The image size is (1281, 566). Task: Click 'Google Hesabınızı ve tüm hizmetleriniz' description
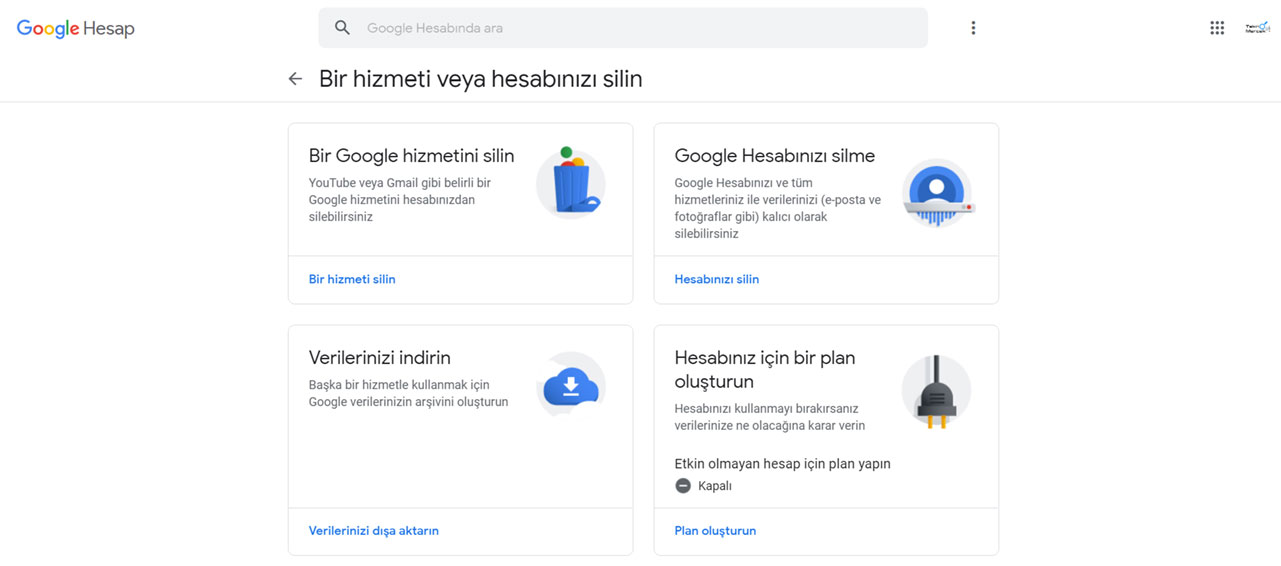[778, 208]
